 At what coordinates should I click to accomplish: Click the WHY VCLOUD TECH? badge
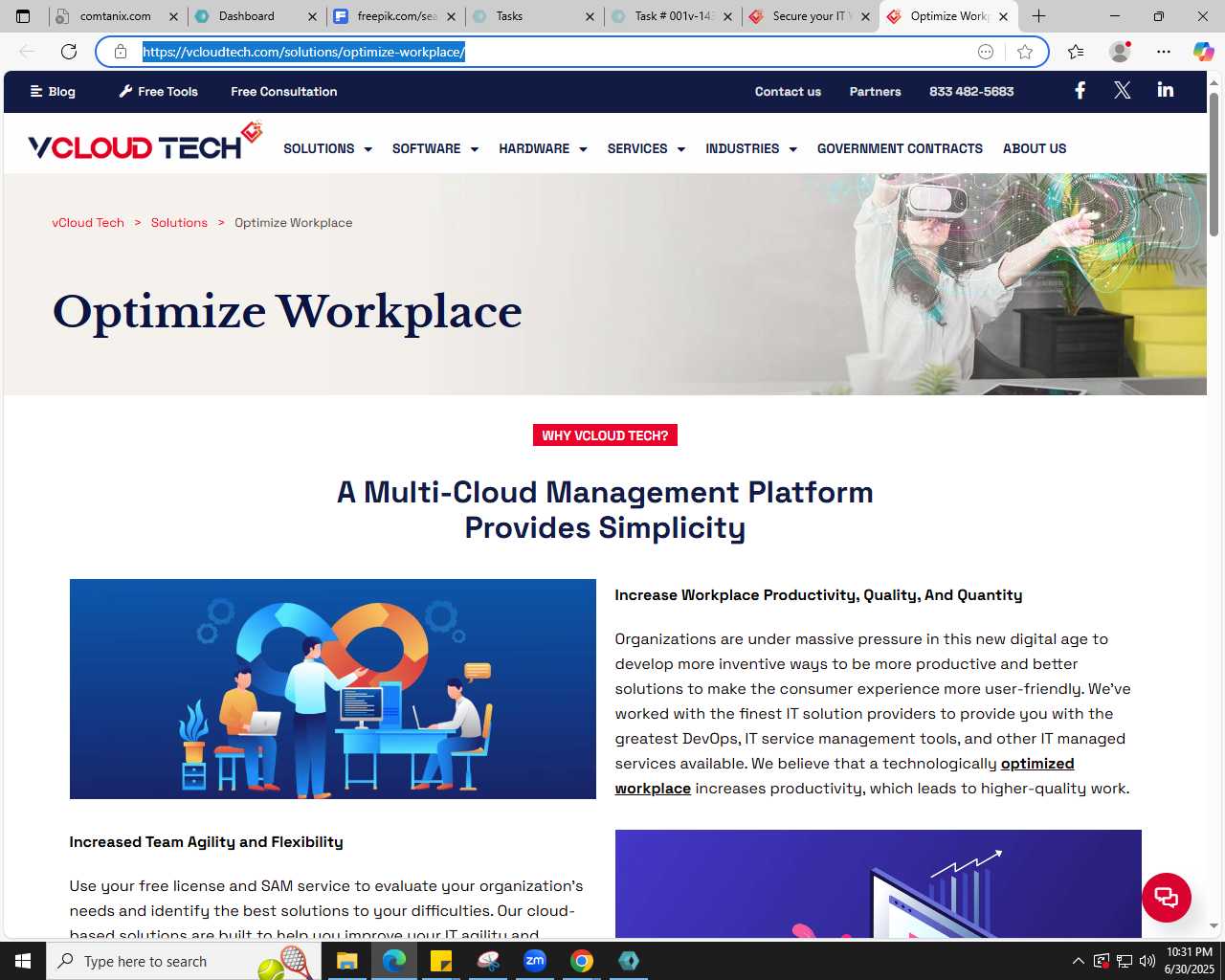pyautogui.click(x=605, y=435)
